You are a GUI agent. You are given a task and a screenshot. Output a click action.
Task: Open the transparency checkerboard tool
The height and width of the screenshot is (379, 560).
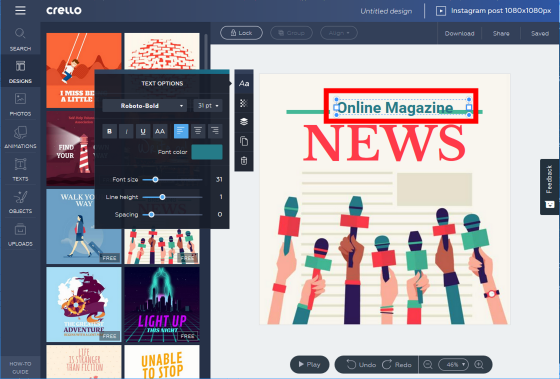click(x=244, y=103)
